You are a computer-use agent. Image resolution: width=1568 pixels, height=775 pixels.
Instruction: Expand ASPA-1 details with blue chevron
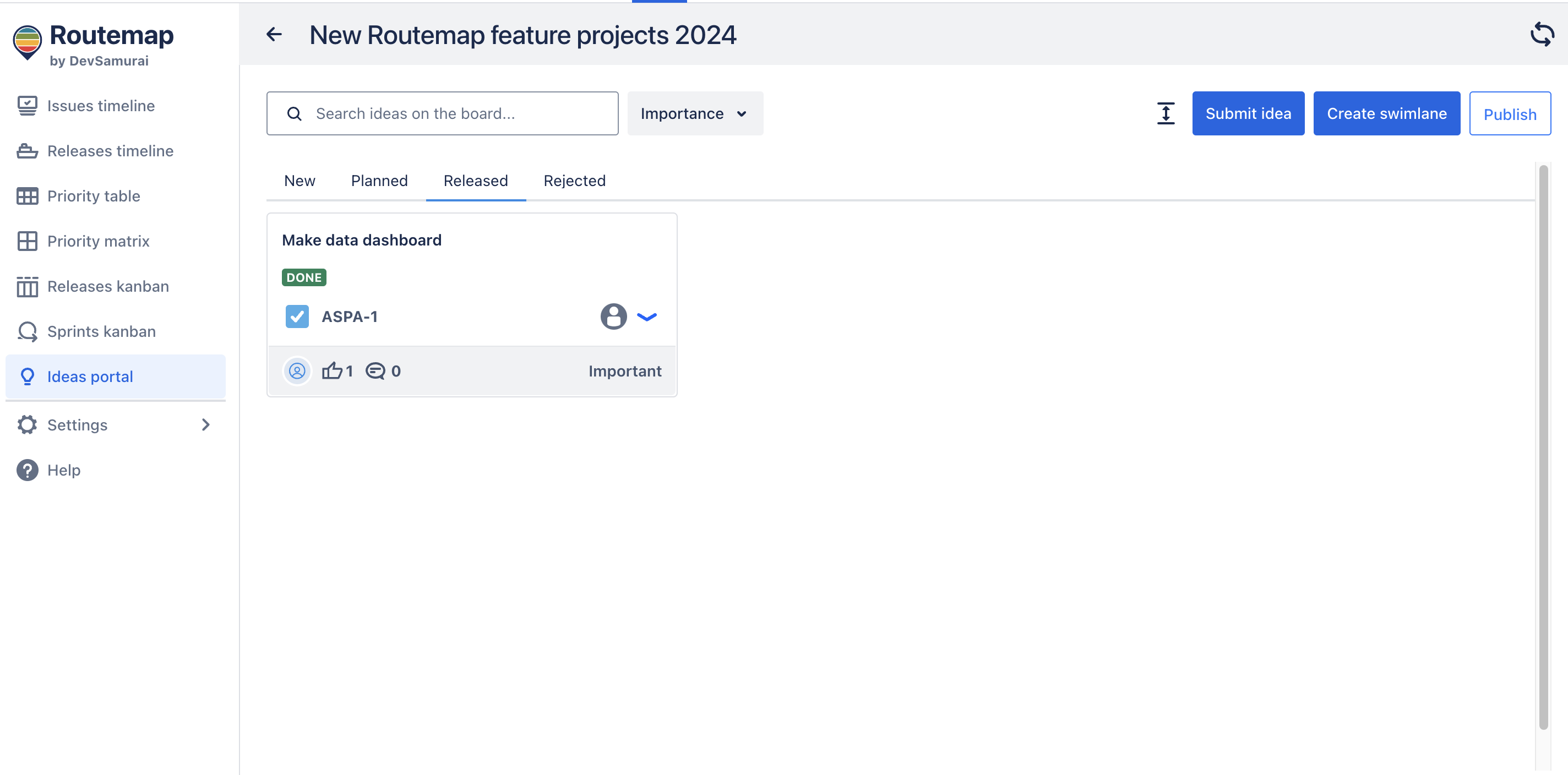pyautogui.click(x=646, y=316)
